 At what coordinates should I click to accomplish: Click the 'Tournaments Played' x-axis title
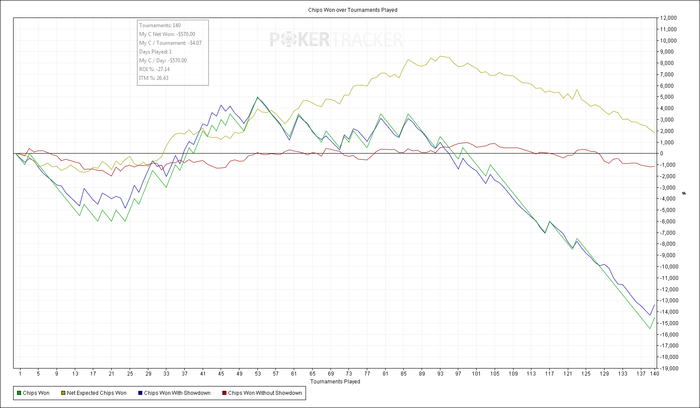point(335,382)
